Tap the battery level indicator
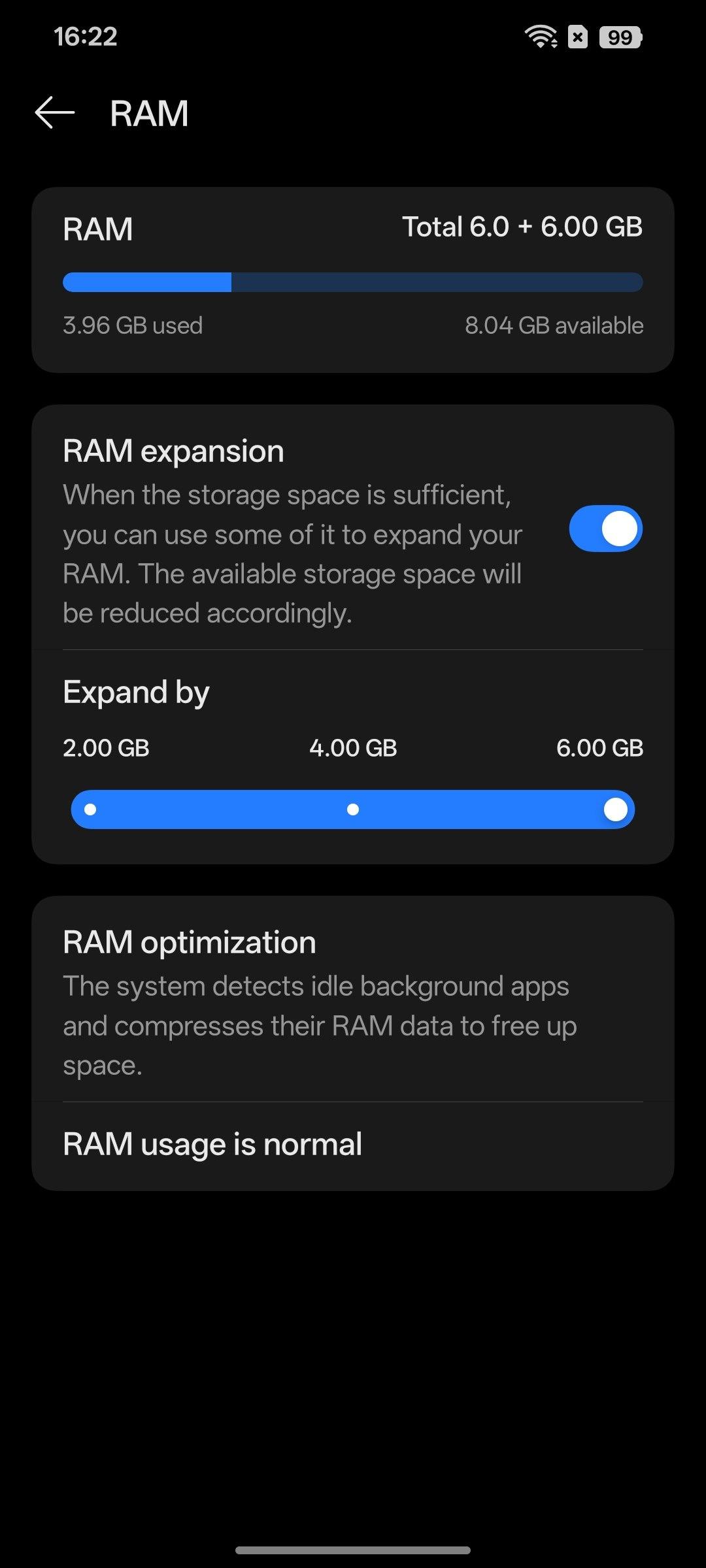 coord(620,37)
